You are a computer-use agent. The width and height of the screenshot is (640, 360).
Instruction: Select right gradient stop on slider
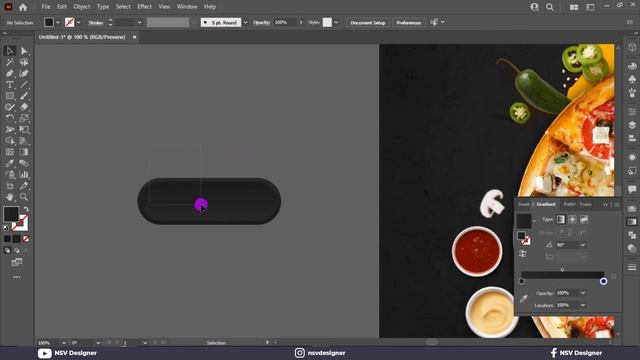pos(603,281)
